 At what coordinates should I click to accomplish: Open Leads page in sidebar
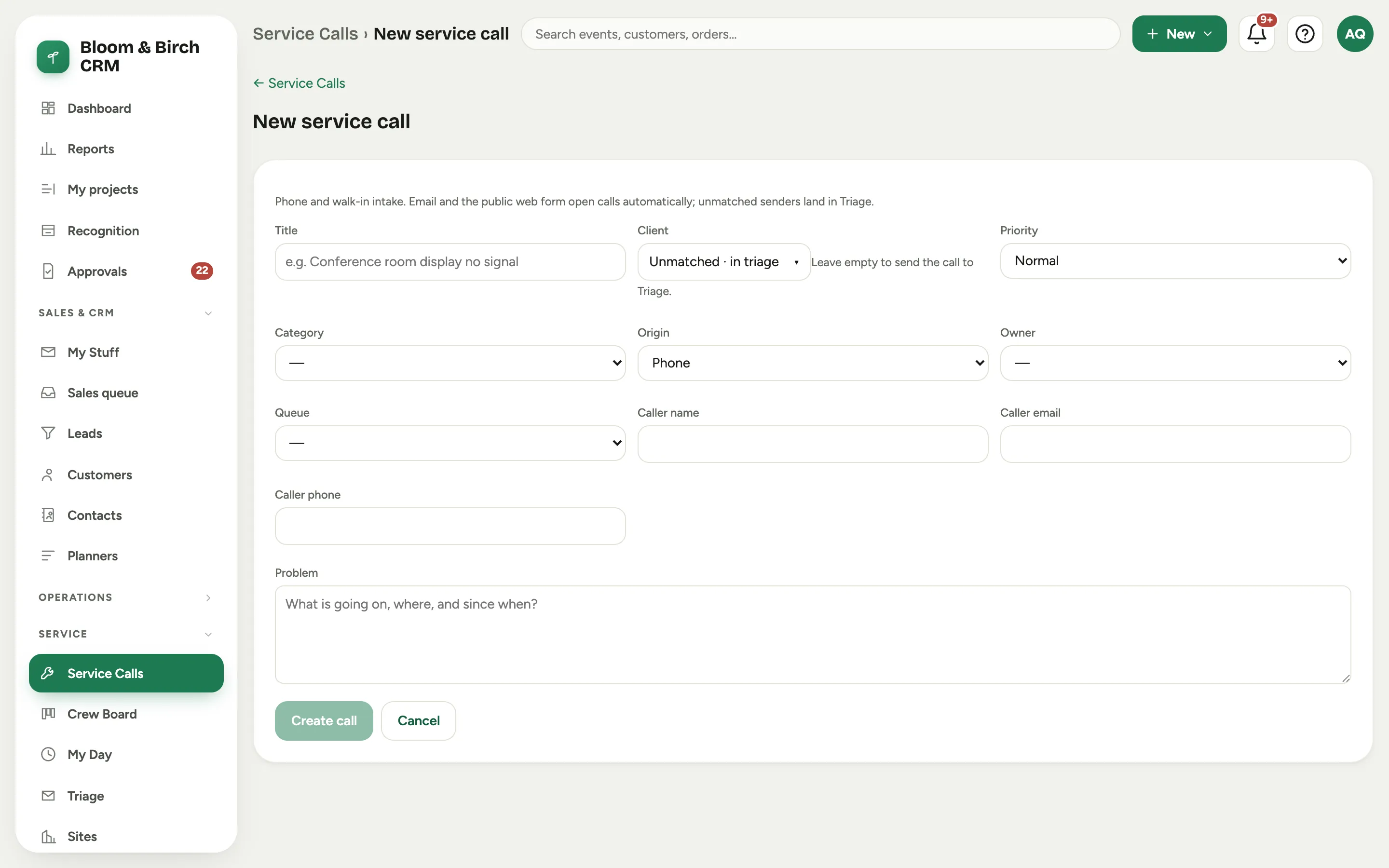(x=126, y=434)
